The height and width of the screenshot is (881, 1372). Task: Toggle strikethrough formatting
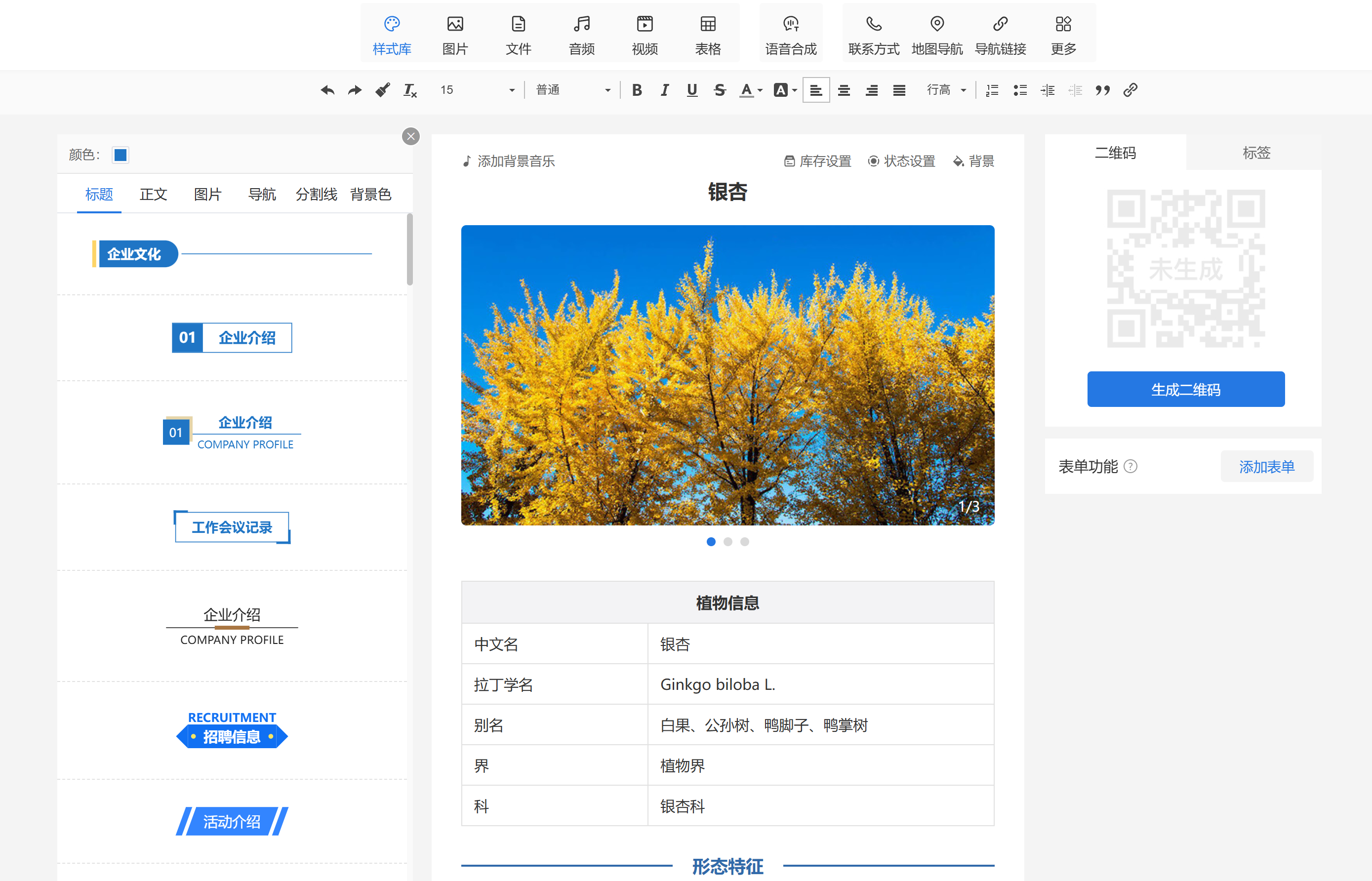click(x=720, y=90)
